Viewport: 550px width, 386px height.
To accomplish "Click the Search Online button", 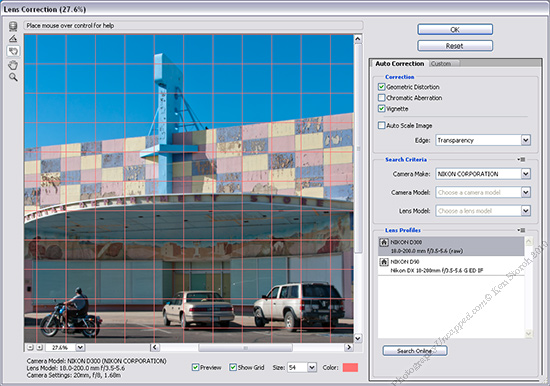I will (415, 351).
